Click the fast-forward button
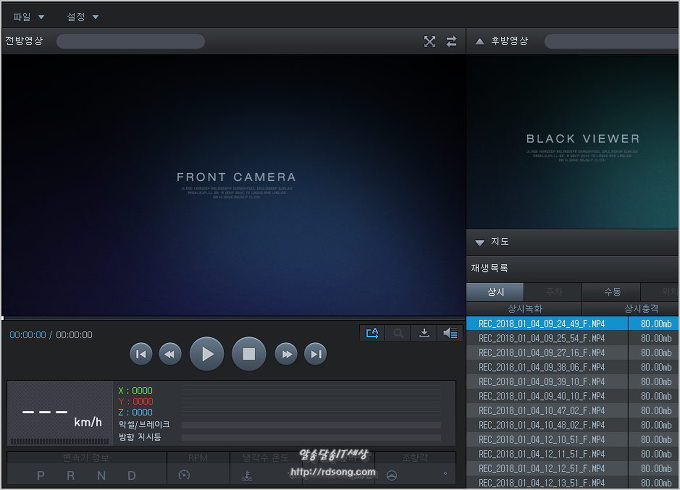Image resolution: width=680 pixels, height=490 pixels. 286,353
